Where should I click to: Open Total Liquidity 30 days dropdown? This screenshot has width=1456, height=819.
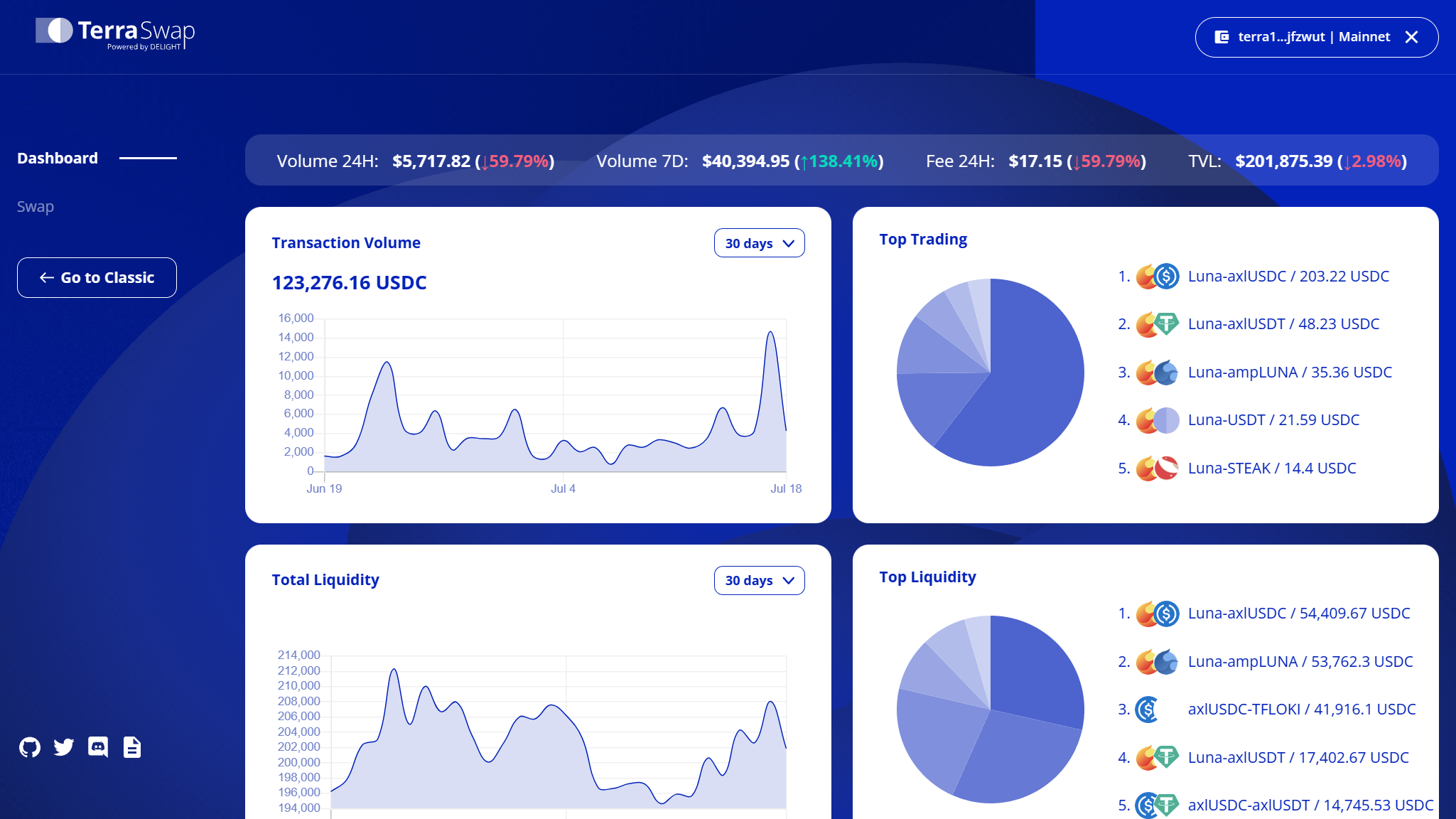point(759,580)
